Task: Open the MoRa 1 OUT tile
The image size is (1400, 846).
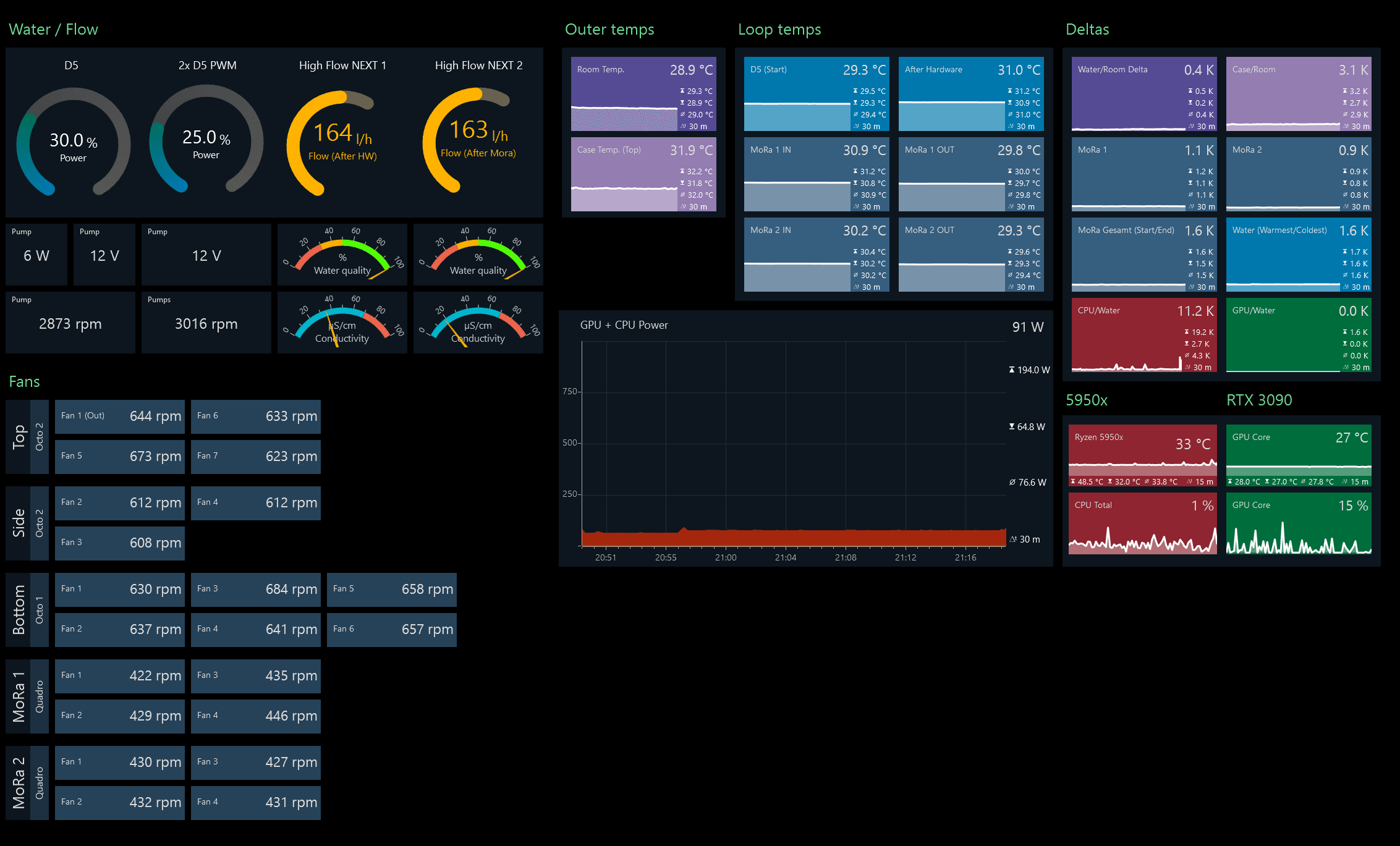Action: [971, 174]
